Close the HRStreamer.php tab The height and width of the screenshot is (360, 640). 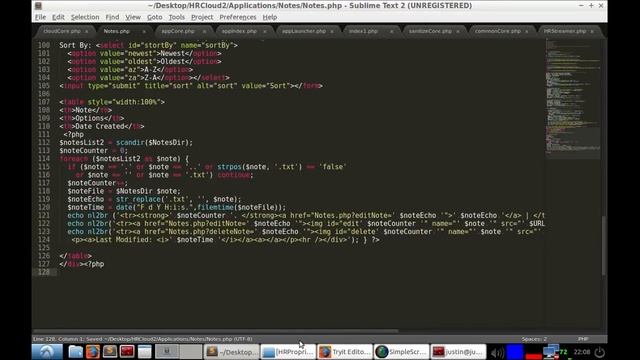pos(592,31)
